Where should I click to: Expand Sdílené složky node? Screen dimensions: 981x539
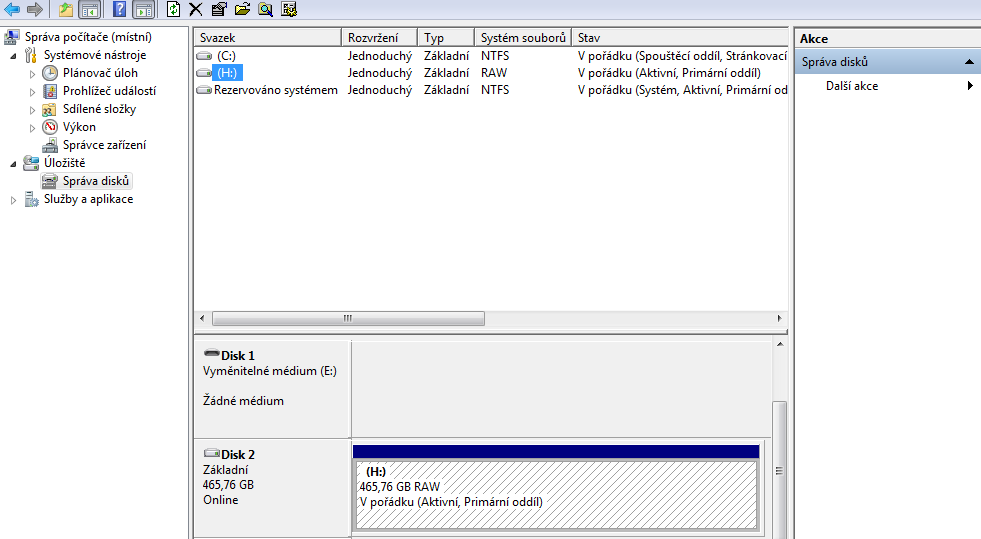33,110
